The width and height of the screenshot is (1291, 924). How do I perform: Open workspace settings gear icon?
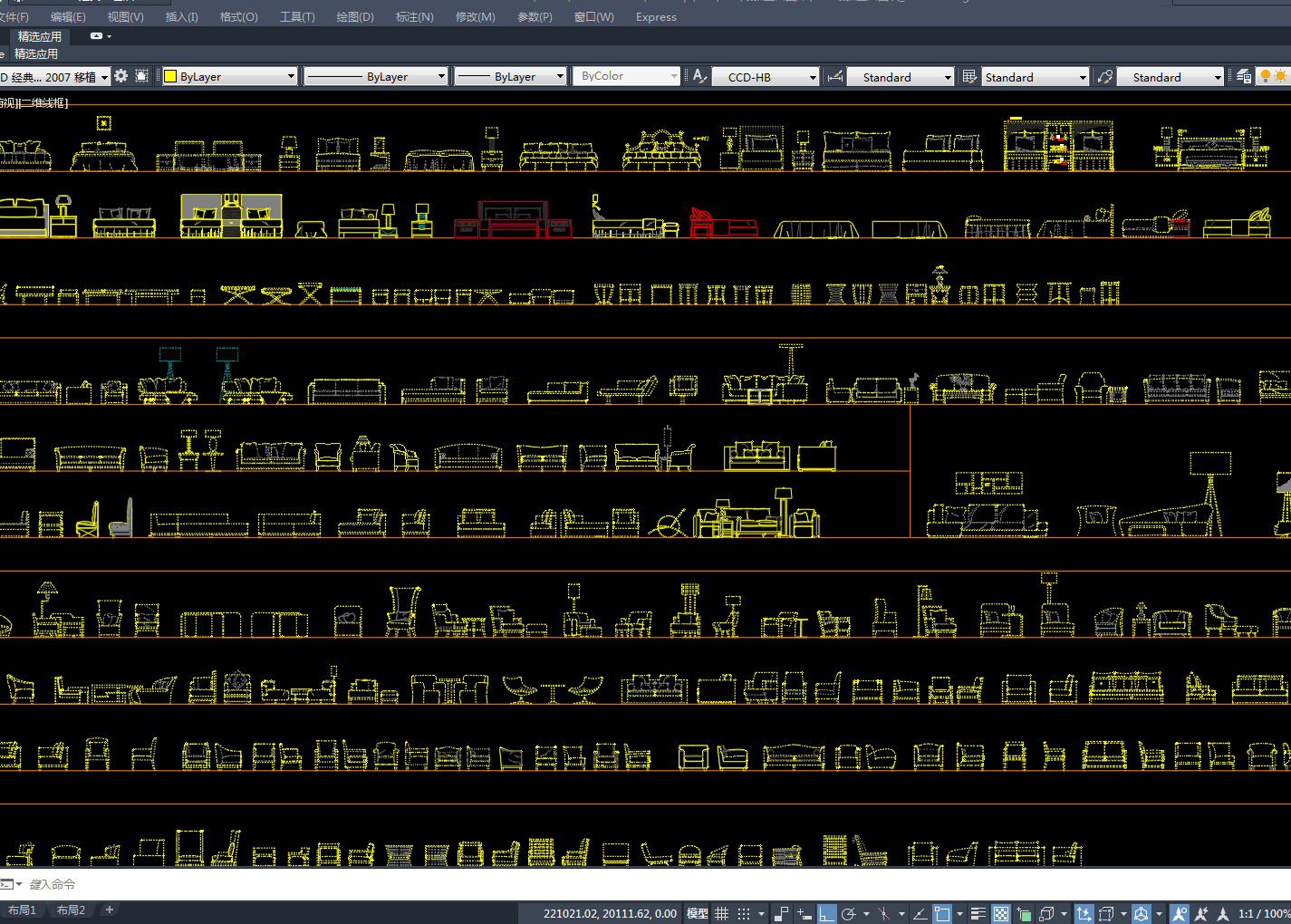(120, 77)
